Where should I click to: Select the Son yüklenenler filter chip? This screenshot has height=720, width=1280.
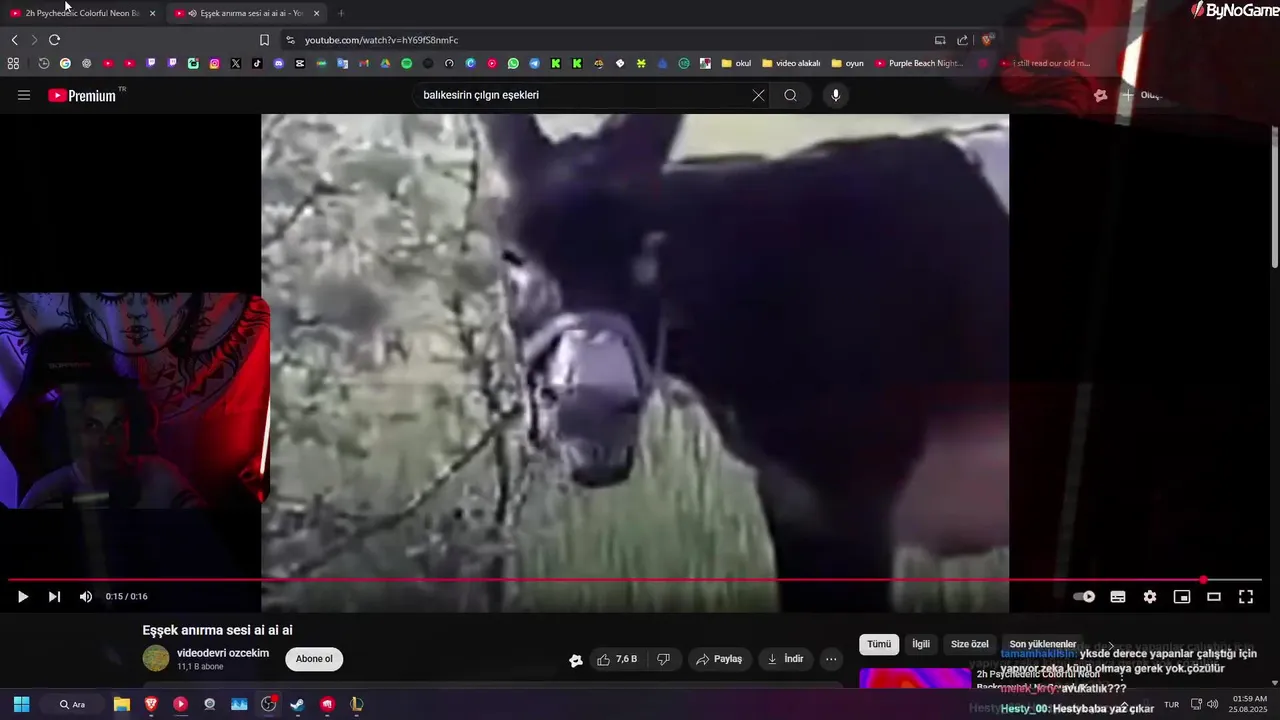coord(1043,645)
